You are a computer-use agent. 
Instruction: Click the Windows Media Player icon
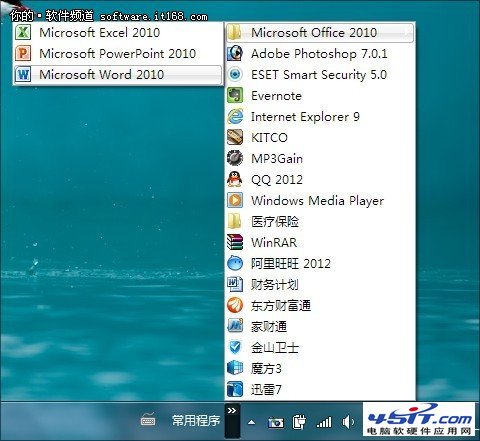coord(235,200)
